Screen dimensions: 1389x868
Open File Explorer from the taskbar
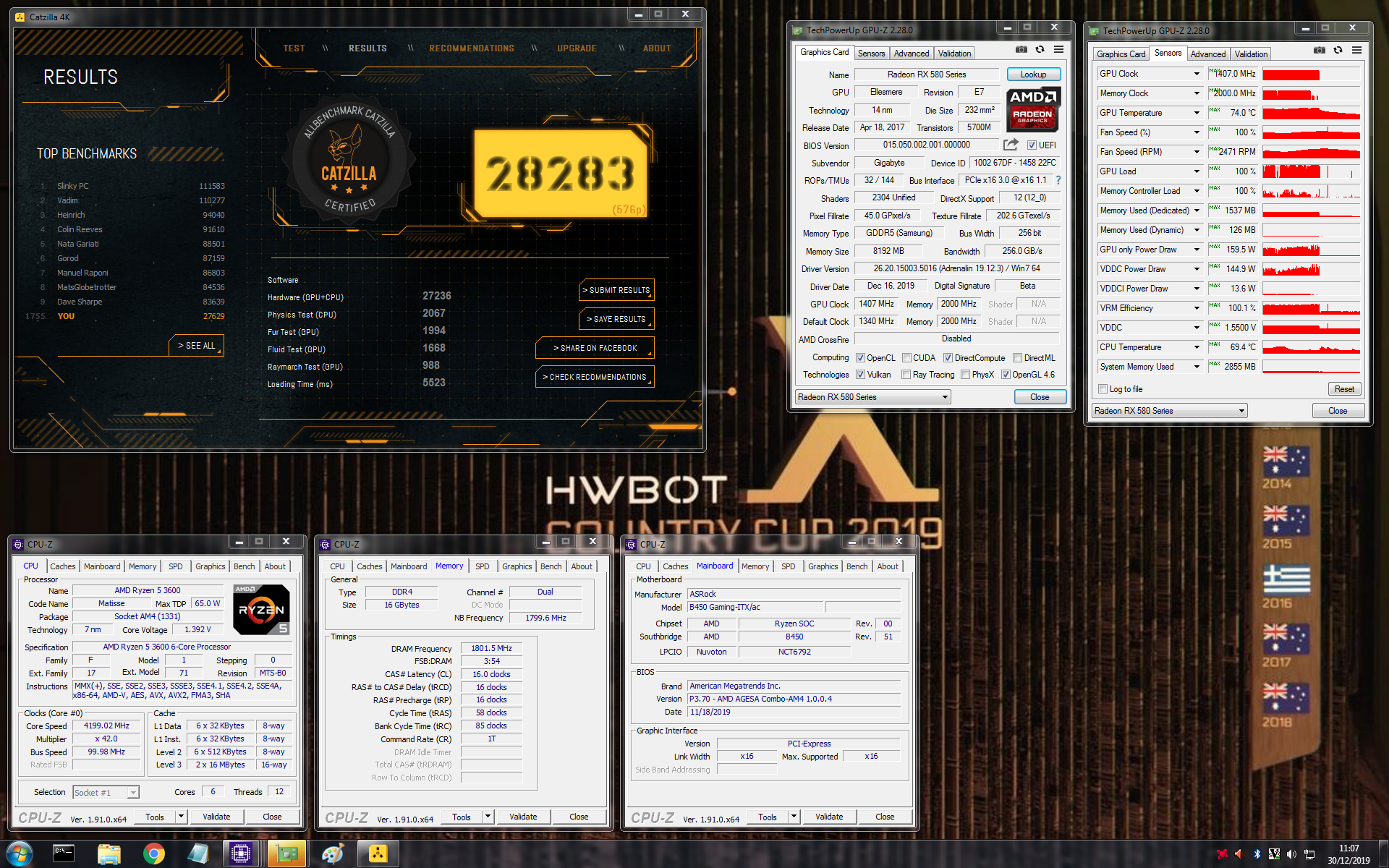click(109, 854)
